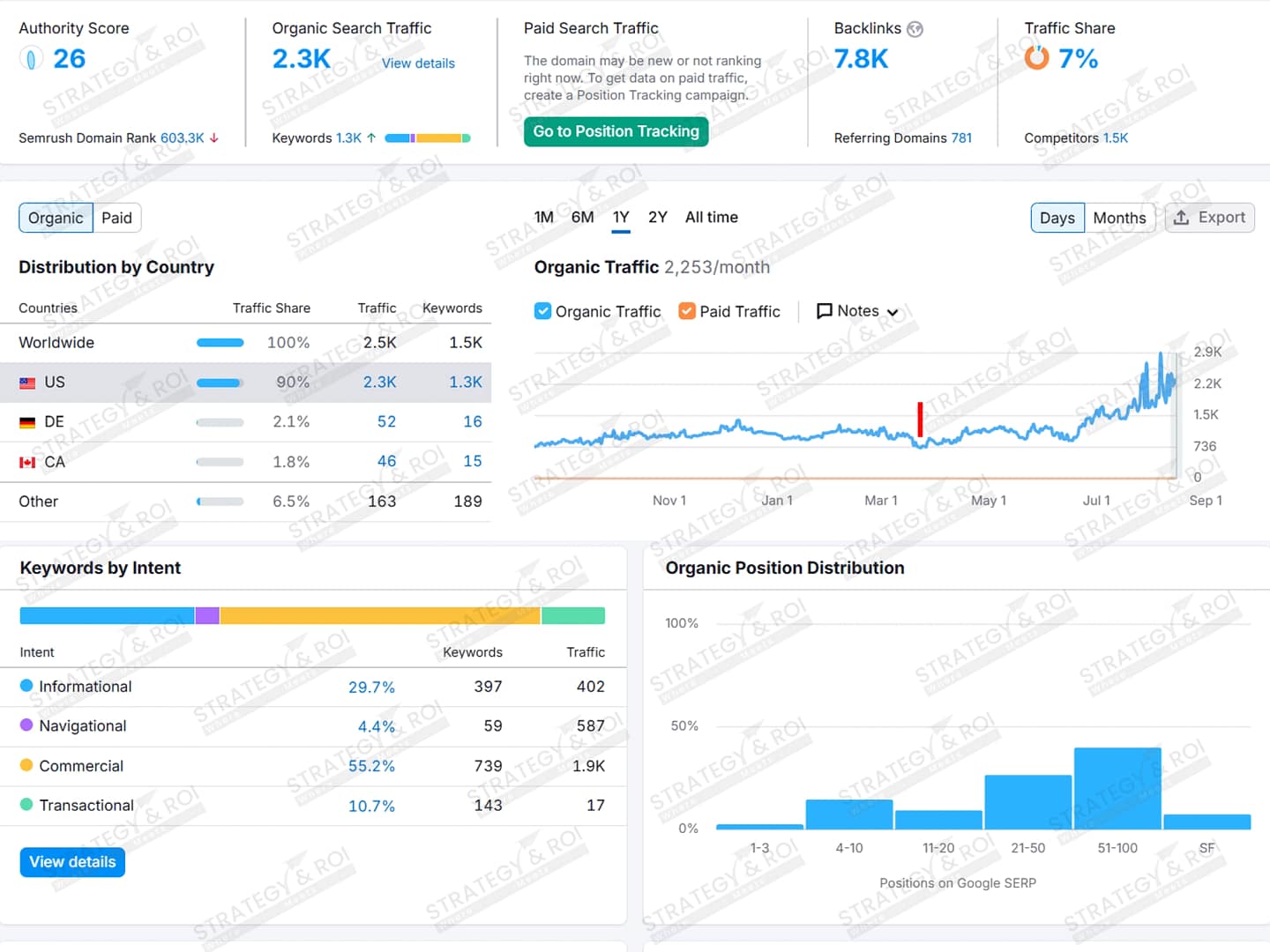This screenshot has height=952, width=1270.
Task: Click the Traffic Share donut icon
Action: (1036, 58)
